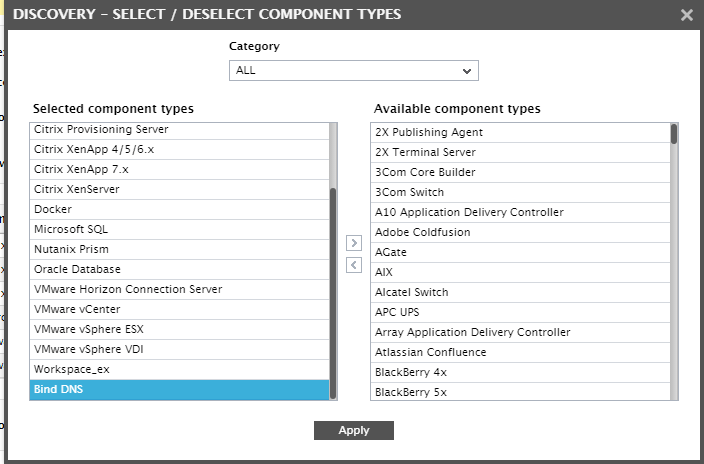Select Citrix XenServer component type

point(179,190)
